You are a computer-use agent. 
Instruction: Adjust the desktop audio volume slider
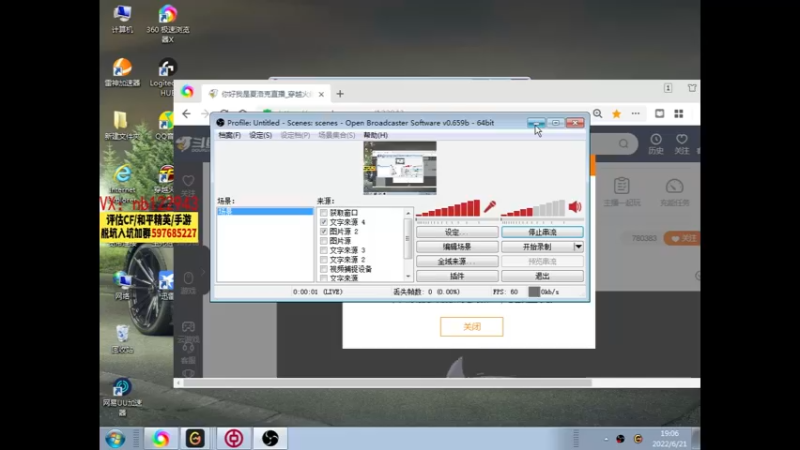coord(542,220)
